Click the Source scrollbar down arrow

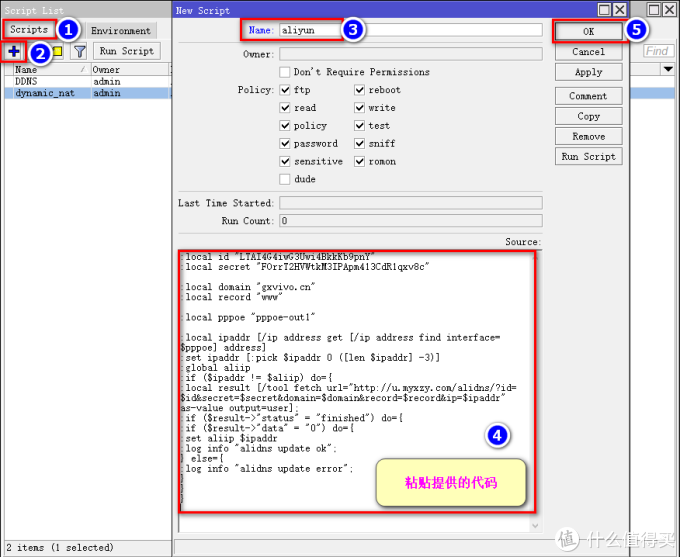535,526
